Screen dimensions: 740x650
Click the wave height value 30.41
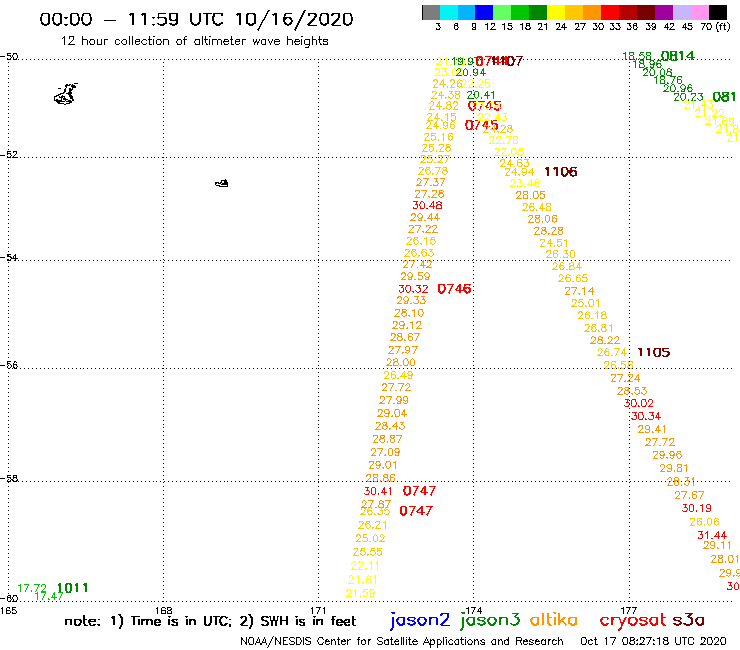[378, 491]
